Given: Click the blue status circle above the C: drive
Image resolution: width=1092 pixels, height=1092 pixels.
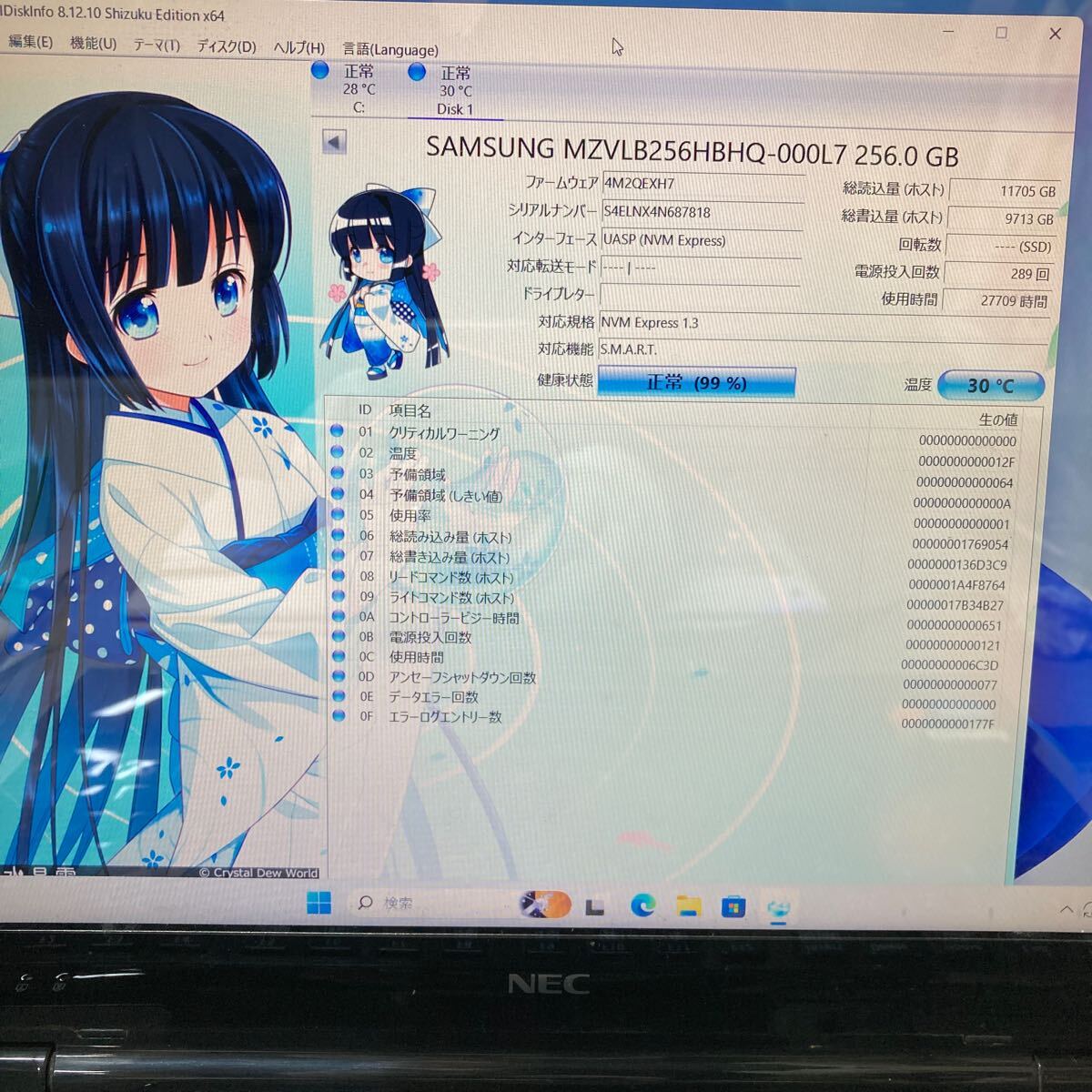Looking at the screenshot, I should (320, 70).
